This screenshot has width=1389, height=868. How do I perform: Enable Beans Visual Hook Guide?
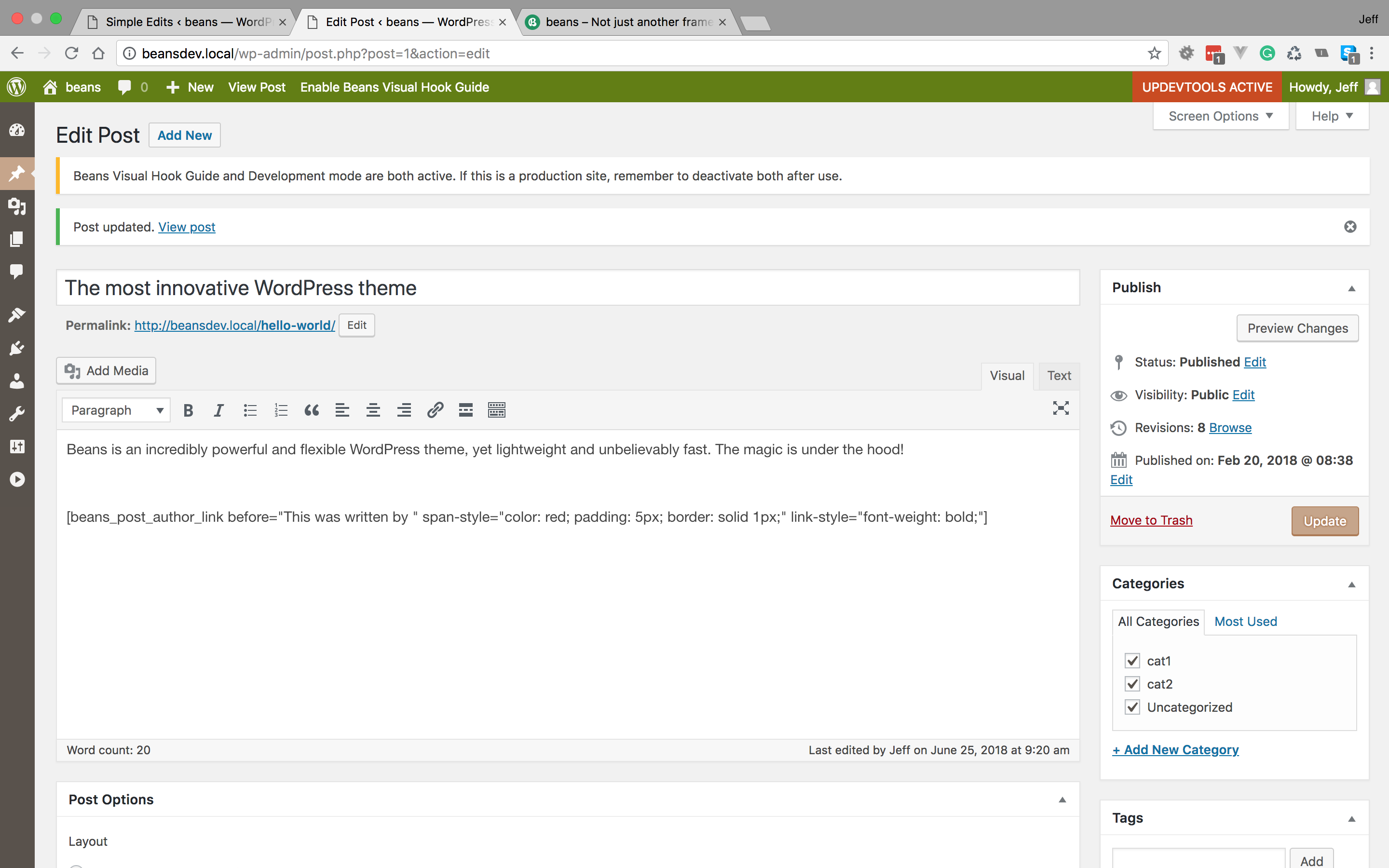pyautogui.click(x=395, y=87)
